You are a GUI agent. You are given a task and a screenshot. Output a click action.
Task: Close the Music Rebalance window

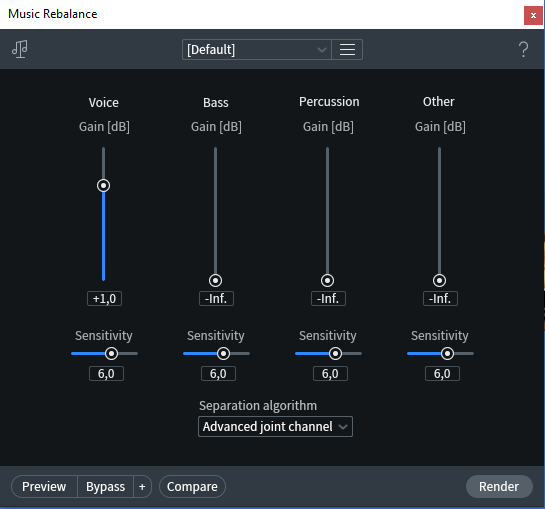[533, 15]
